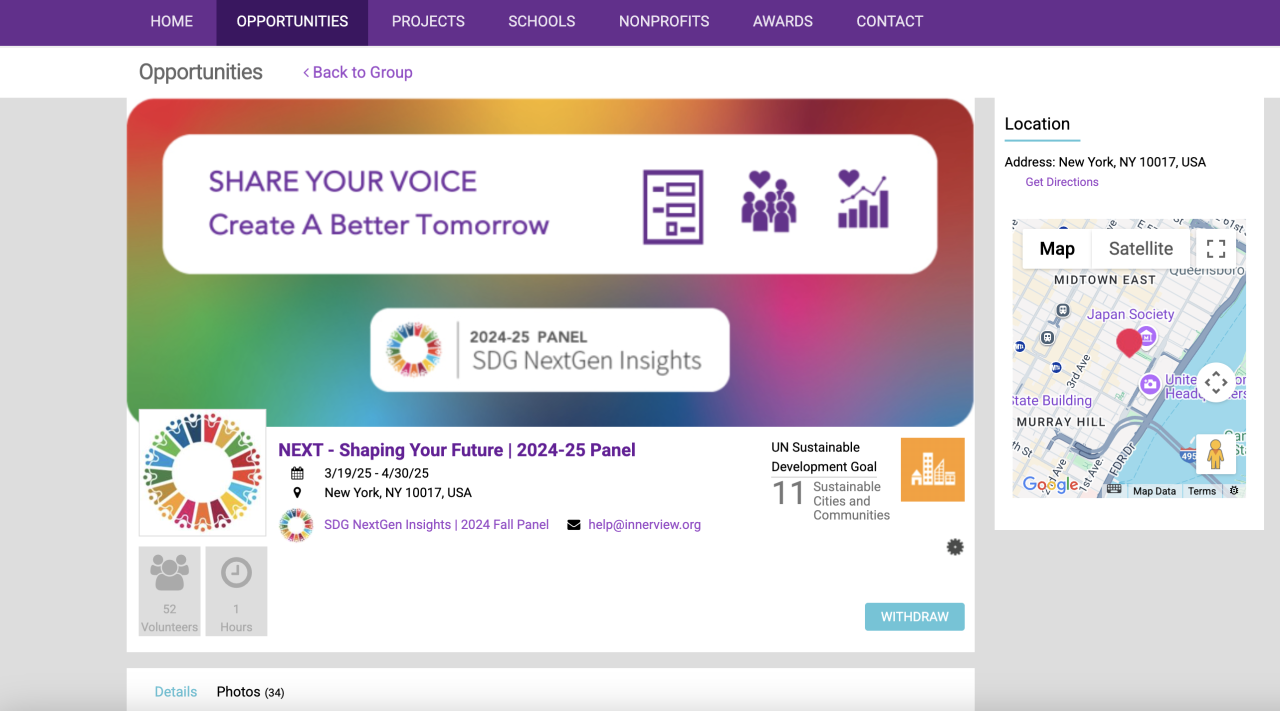This screenshot has width=1280, height=711.
Task: Click the bar chart heart banner icon
Action: (863, 199)
